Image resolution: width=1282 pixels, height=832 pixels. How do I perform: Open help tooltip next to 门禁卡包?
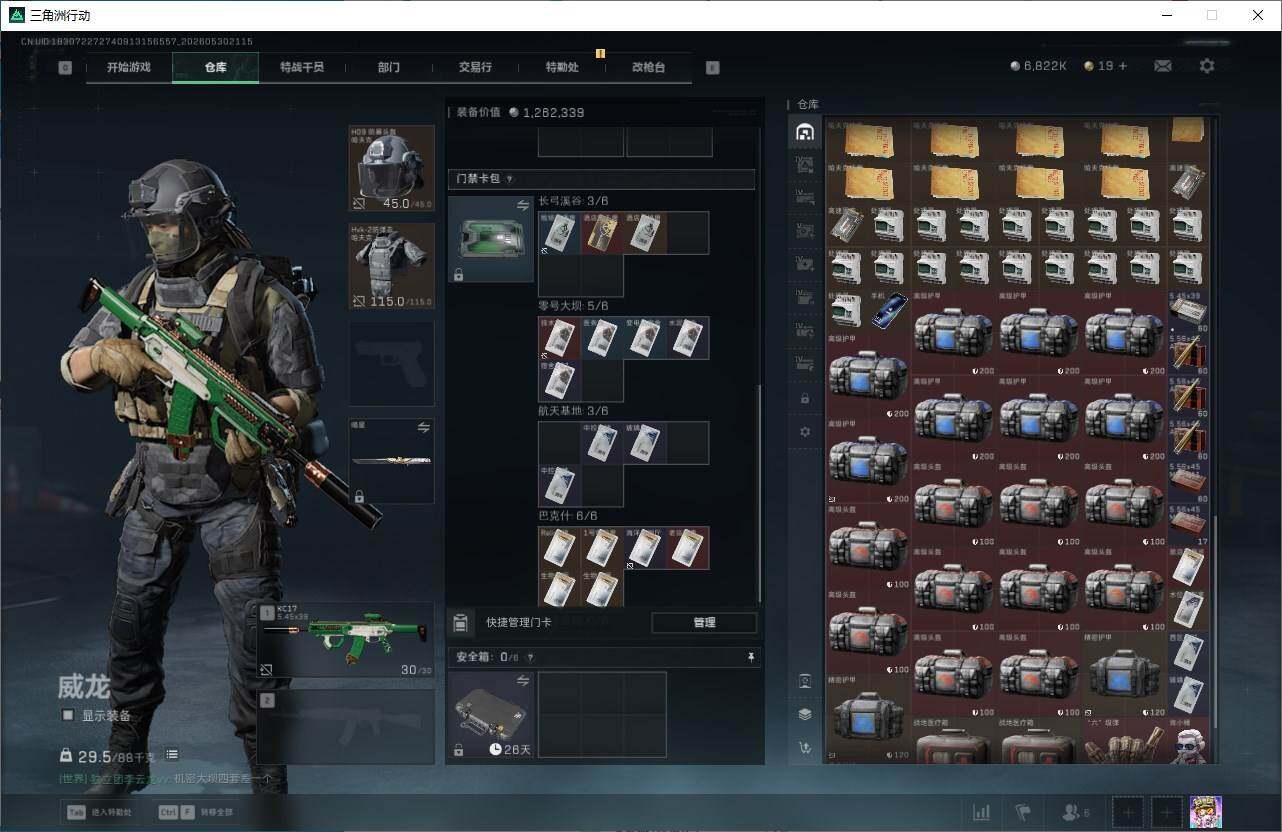(x=509, y=179)
